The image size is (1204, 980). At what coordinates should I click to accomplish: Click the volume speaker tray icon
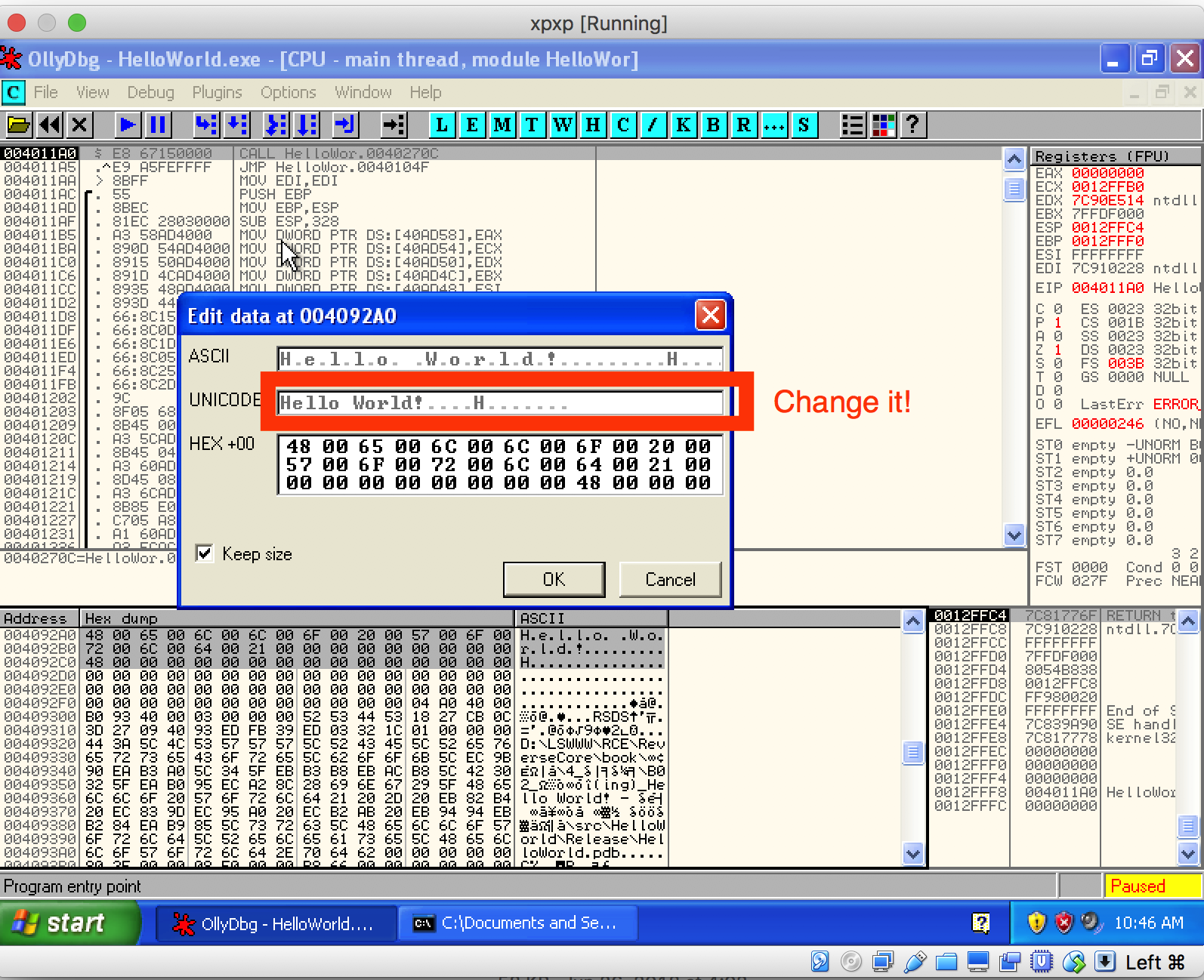(1091, 923)
